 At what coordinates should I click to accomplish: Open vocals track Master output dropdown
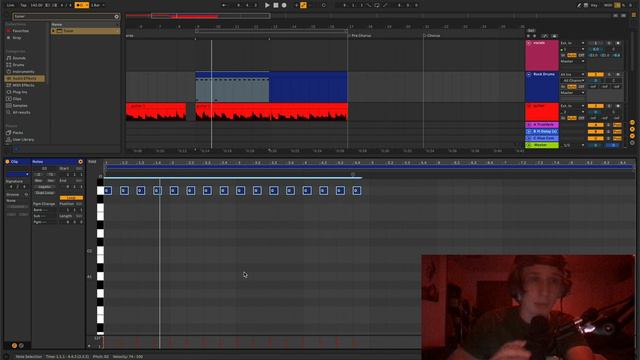[x=572, y=61]
